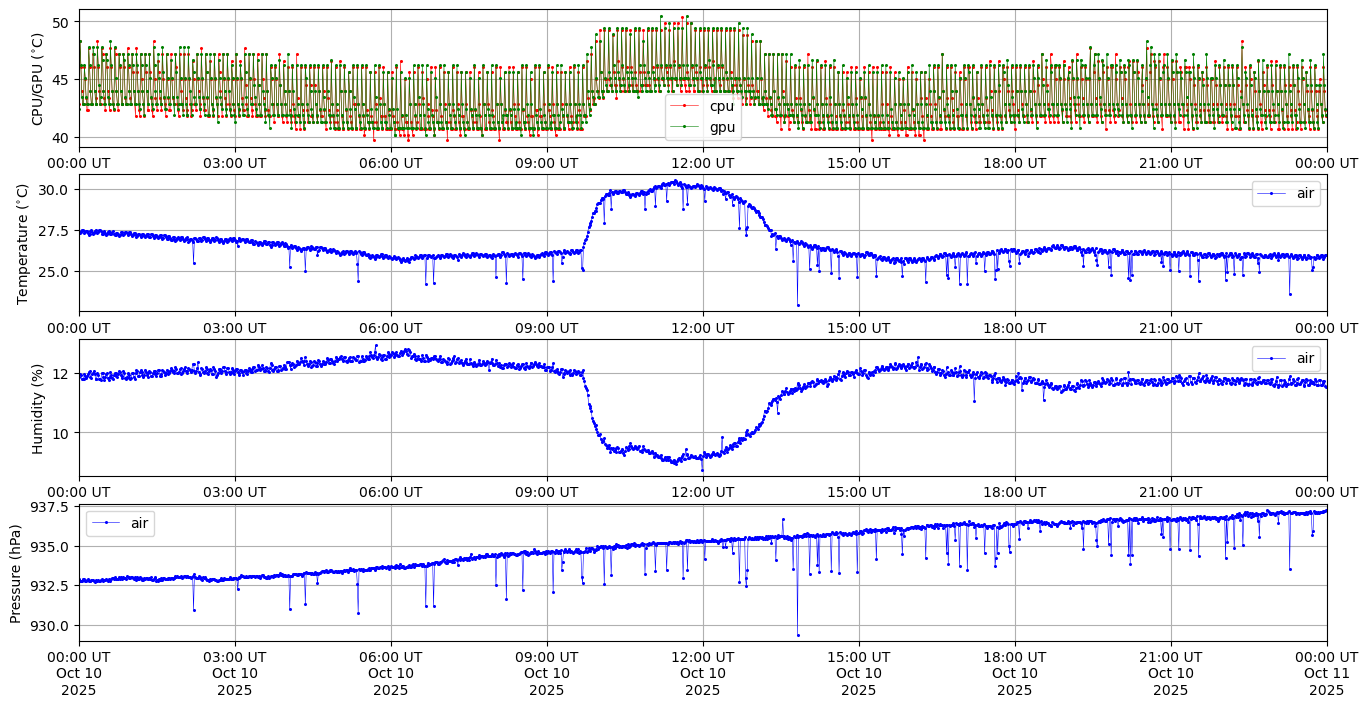Click the lowest temperature dip point near 14:00
Viewport: 1368px width, 707px height.
[x=798, y=305]
